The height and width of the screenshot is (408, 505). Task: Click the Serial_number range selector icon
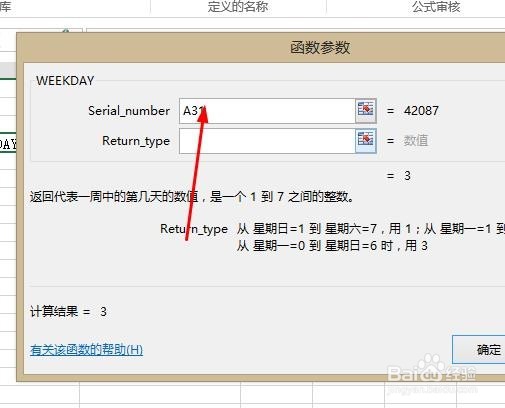pos(366,111)
